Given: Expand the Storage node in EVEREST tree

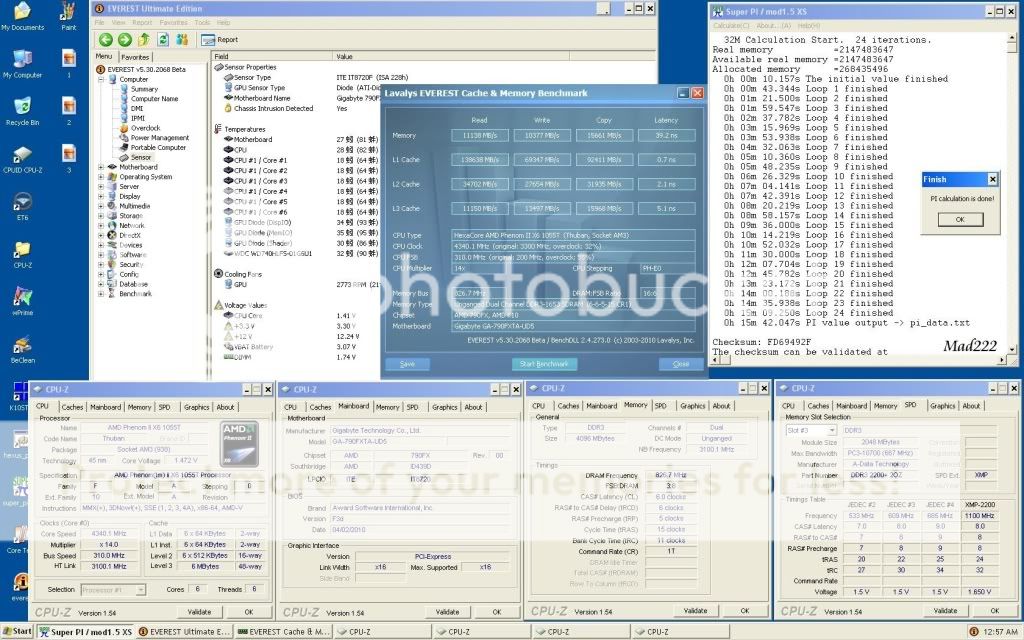Looking at the screenshot, I should (x=101, y=216).
